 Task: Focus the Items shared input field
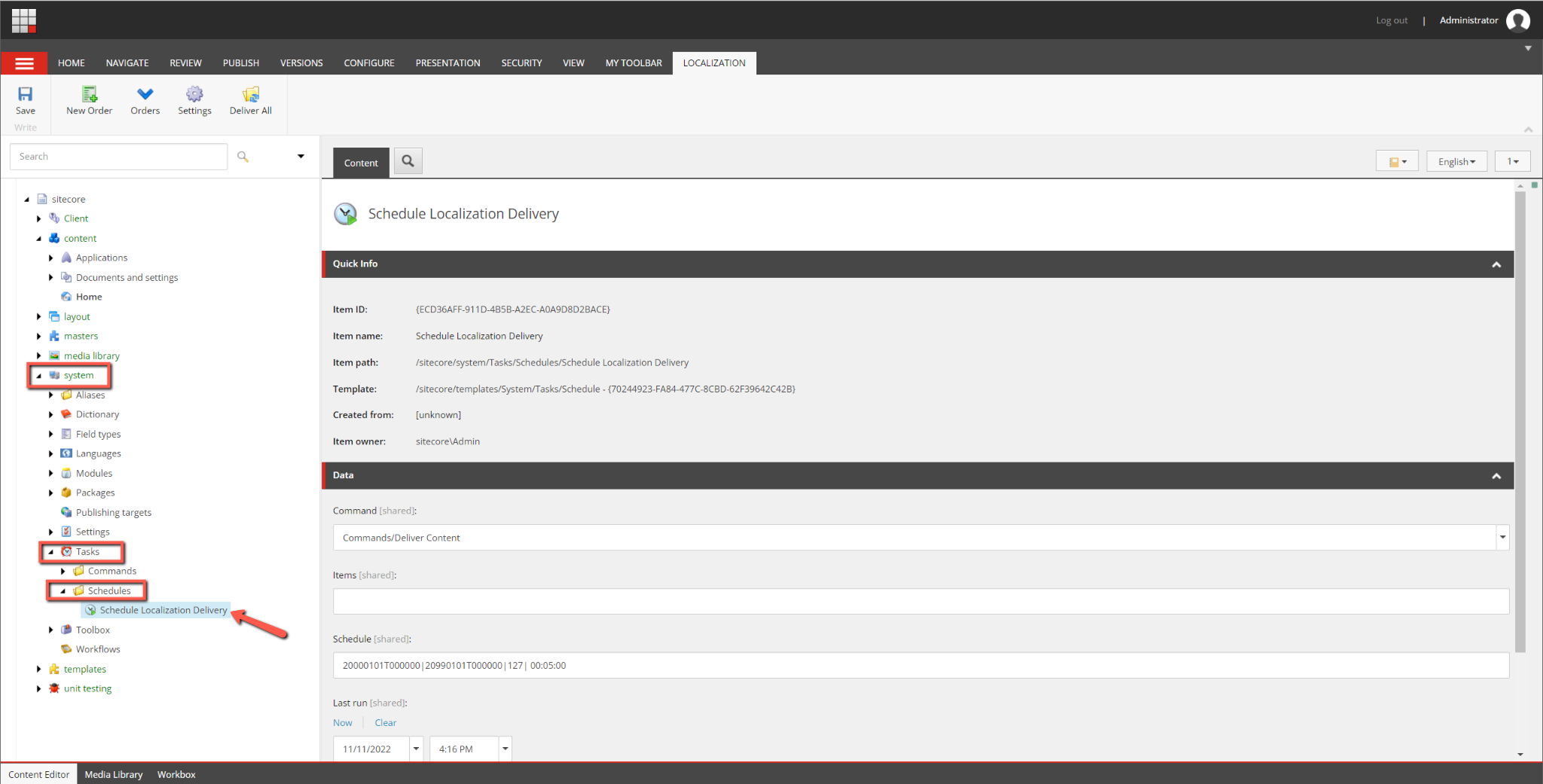(921, 601)
